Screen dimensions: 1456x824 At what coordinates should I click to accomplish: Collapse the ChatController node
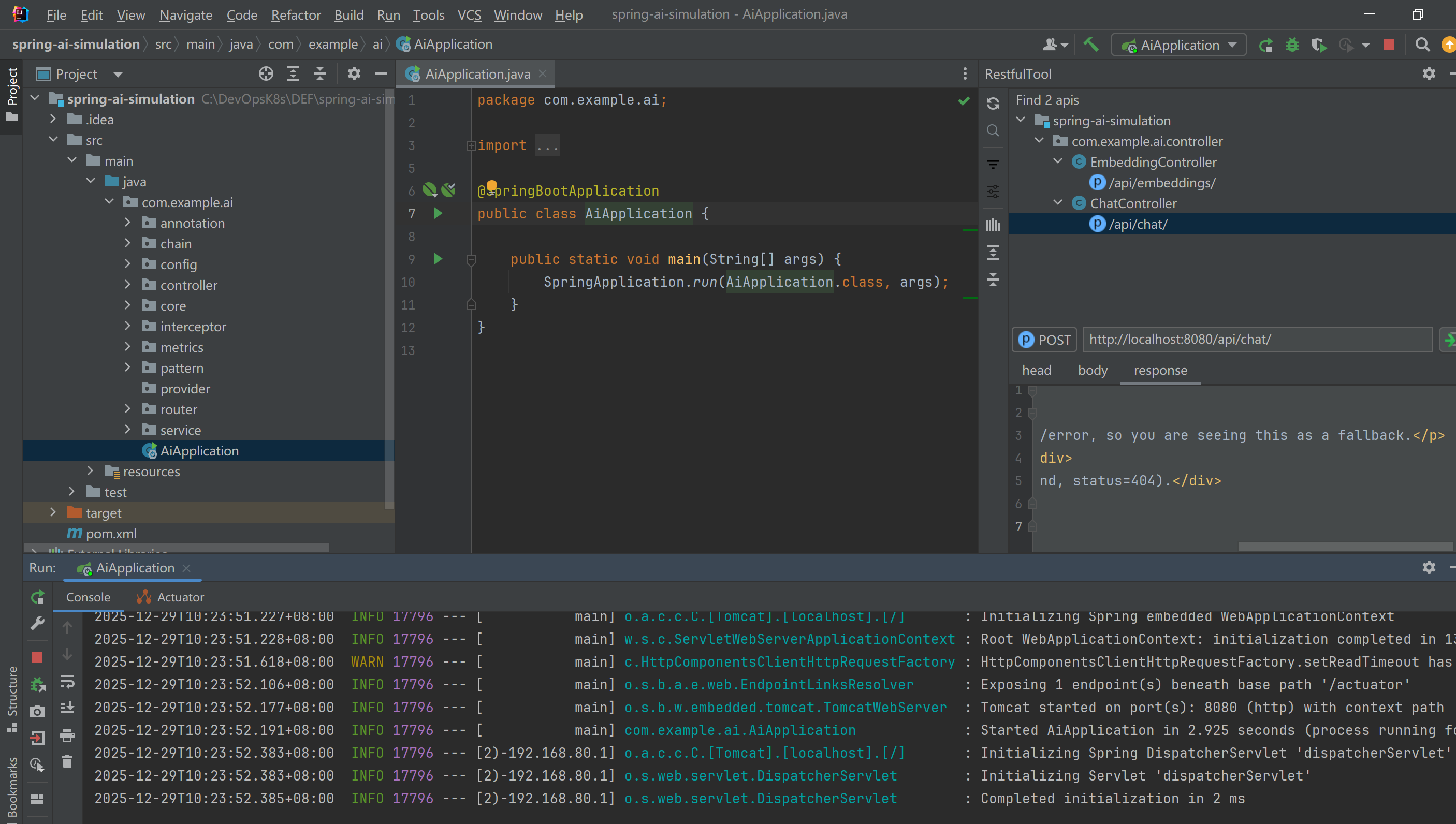(1057, 202)
